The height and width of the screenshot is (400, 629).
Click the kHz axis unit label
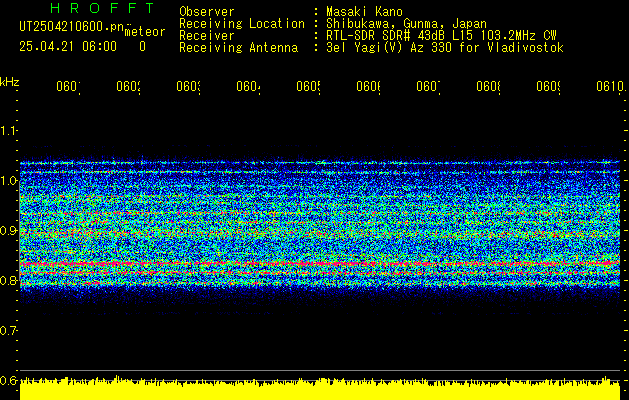9,82
